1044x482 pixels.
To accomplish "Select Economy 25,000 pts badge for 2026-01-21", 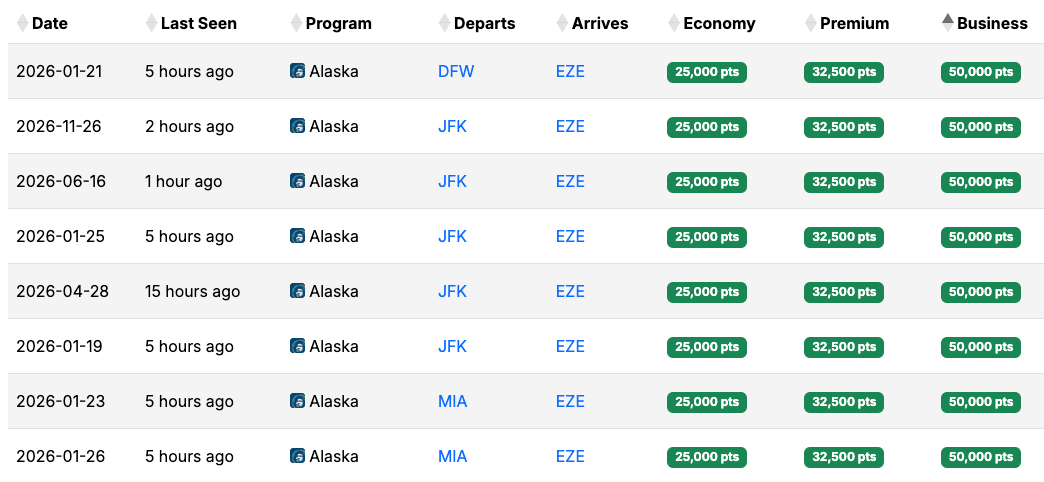I will [x=707, y=72].
